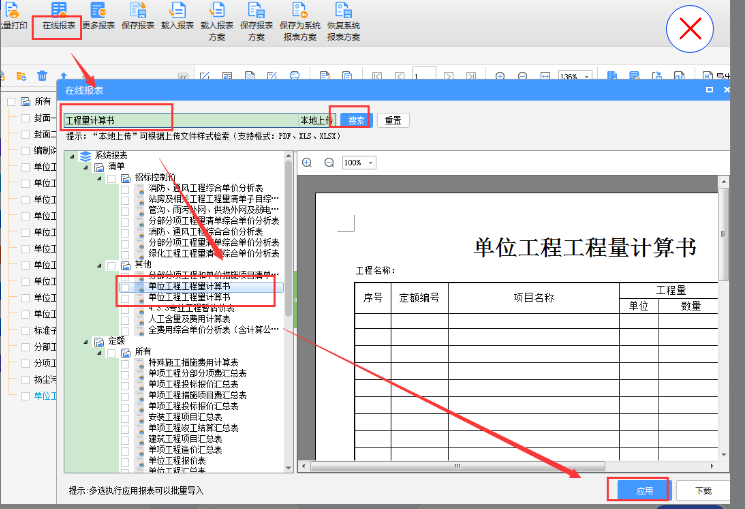Click the page number field in main toolbar
Image resolution: width=745 pixels, height=509 pixels.
click(424, 76)
